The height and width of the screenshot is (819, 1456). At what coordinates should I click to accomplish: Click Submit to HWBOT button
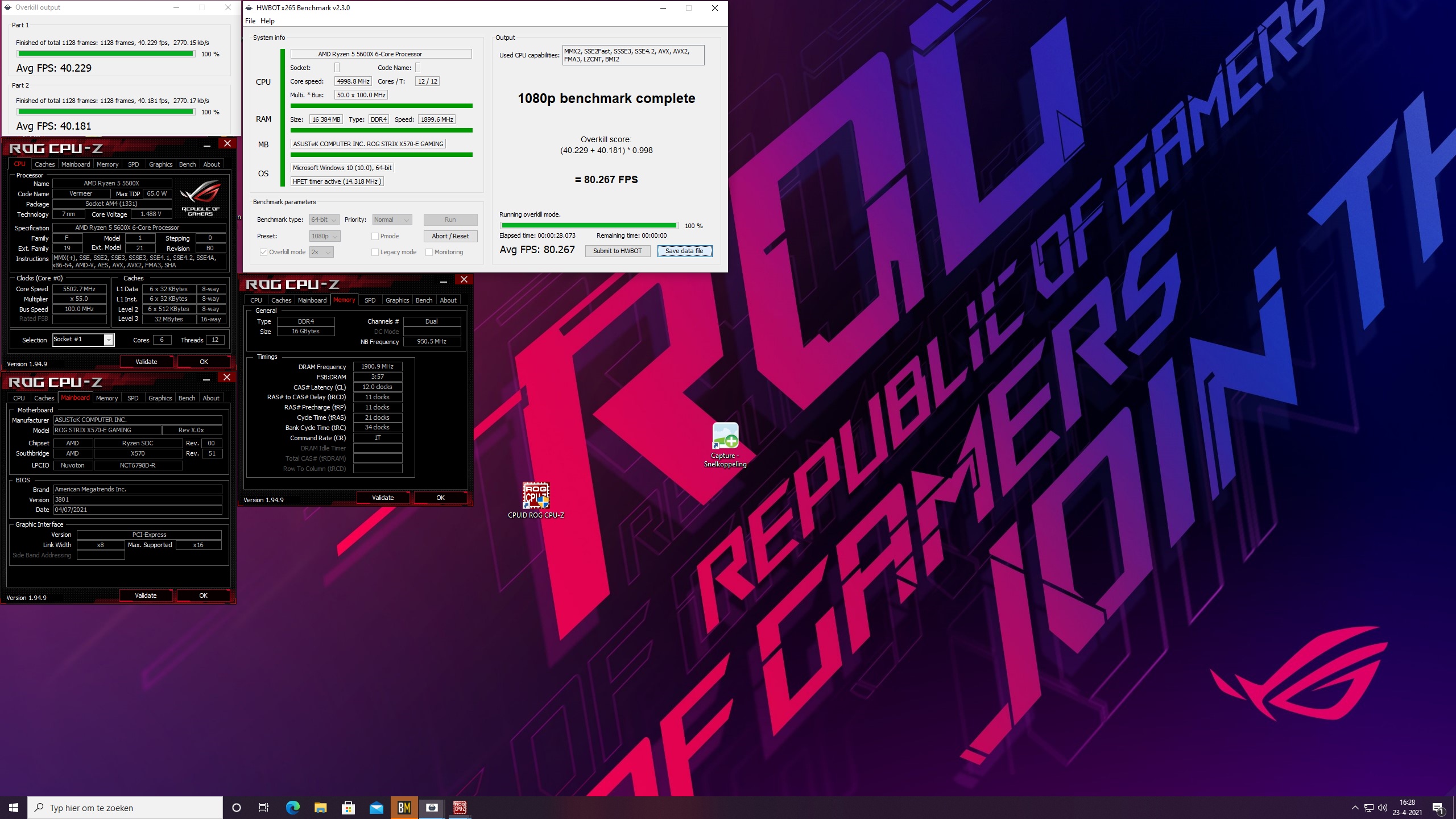[618, 251]
